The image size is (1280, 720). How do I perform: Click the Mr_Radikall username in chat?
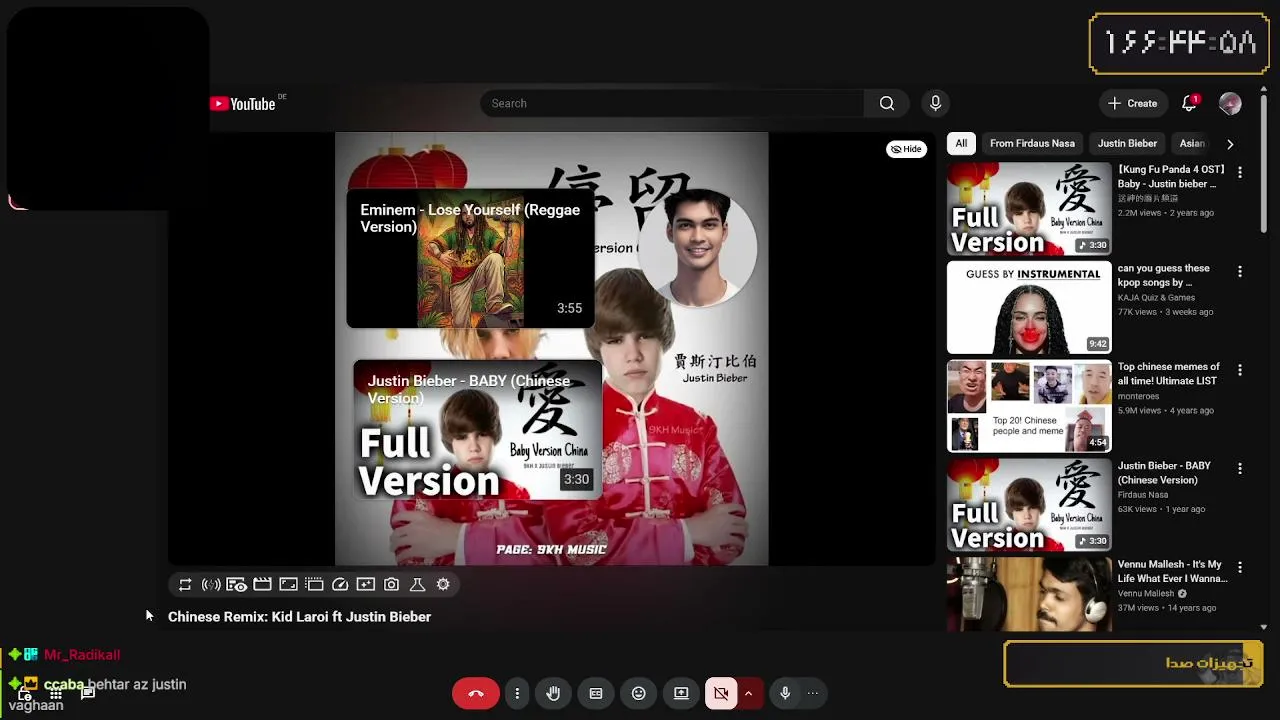tap(82, 655)
